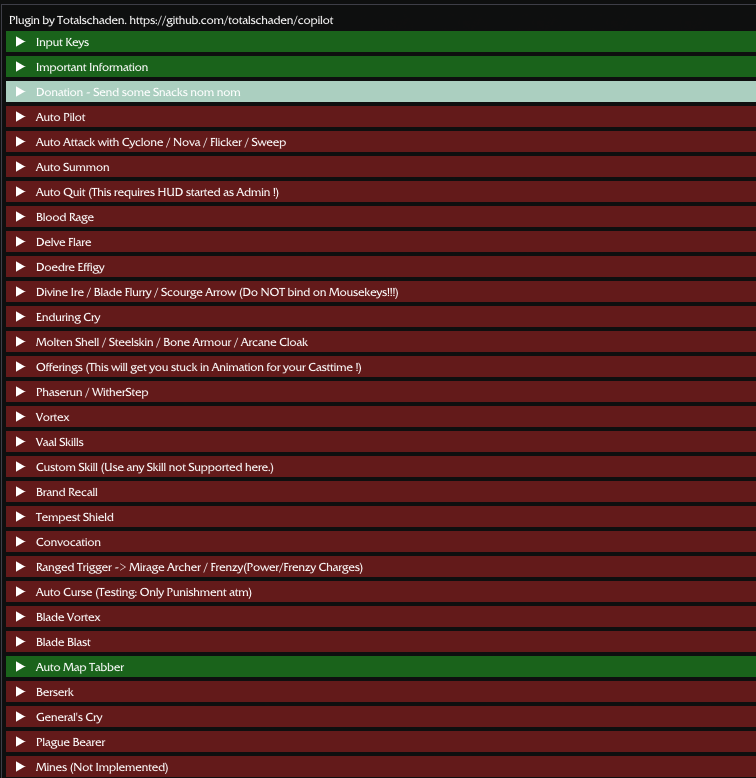The height and width of the screenshot is (778, 756).
Task: Click the 'Auto Map Tabber' label
Action: (80, 667)
